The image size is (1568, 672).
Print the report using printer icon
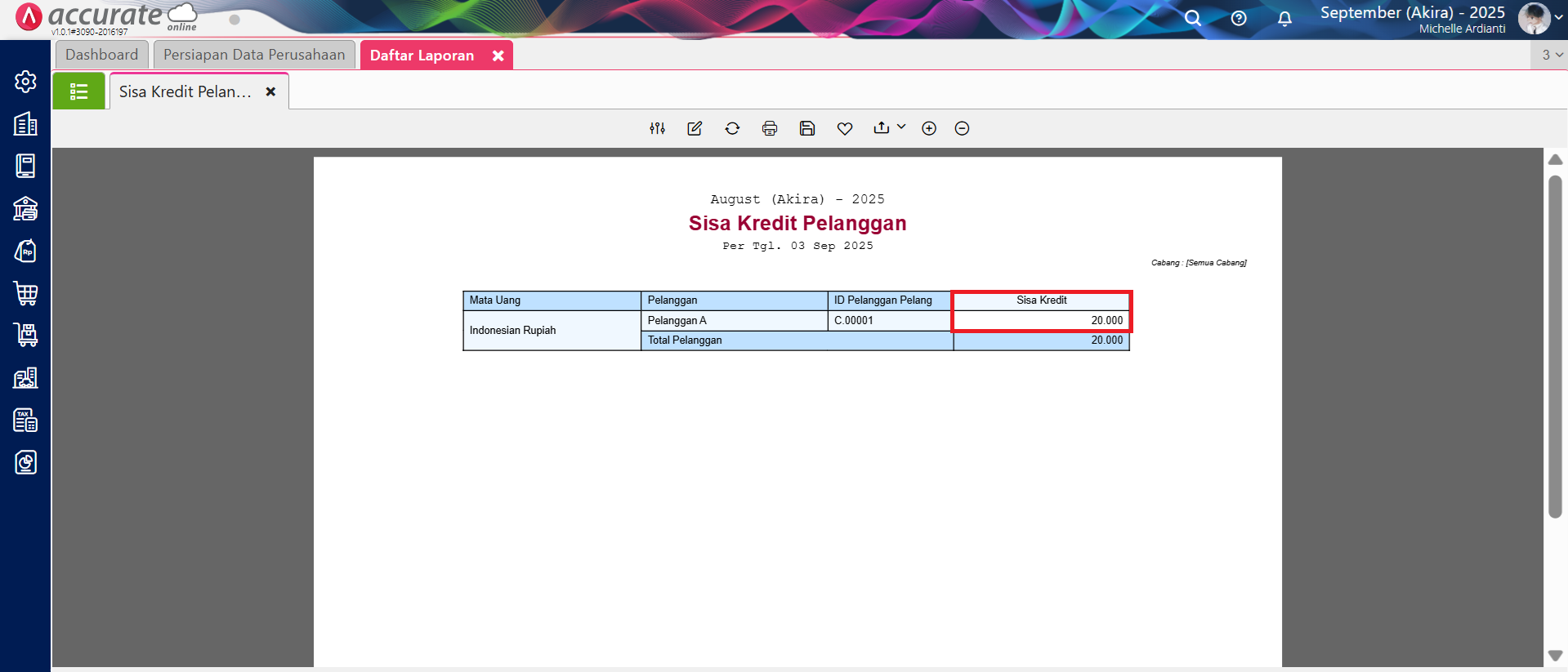(x=770, y=128)
